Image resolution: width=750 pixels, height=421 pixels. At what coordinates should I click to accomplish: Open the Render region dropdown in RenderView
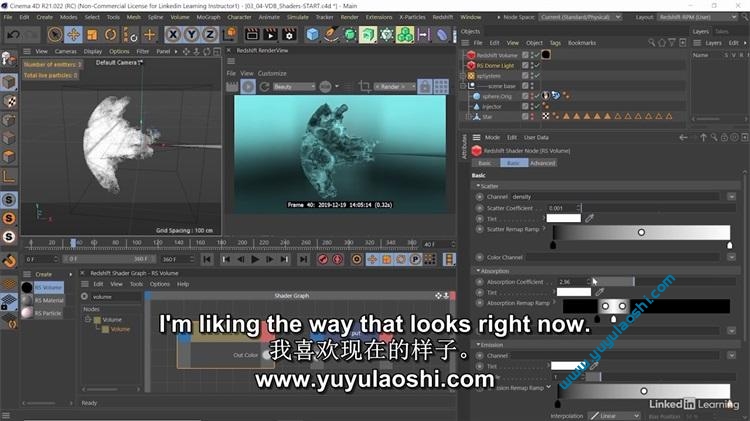click(x=395, y=87)
